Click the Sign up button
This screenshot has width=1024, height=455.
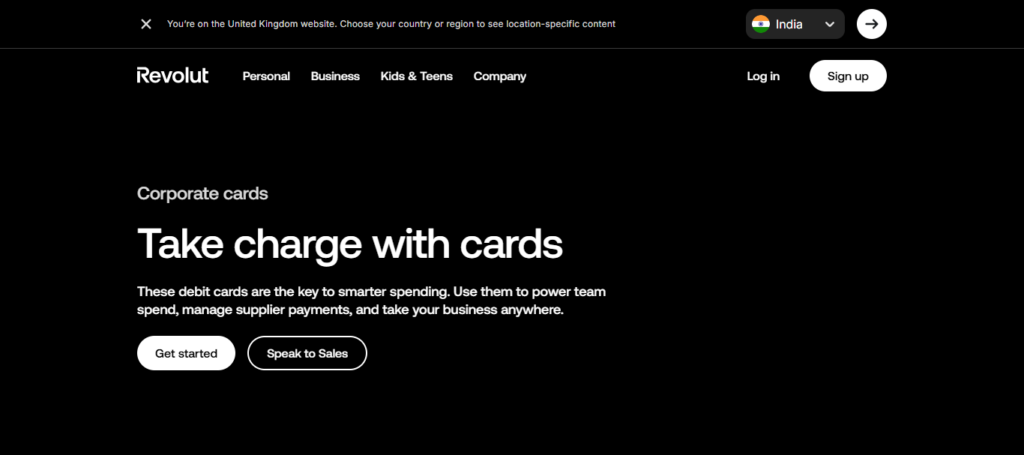click(848, 76)
